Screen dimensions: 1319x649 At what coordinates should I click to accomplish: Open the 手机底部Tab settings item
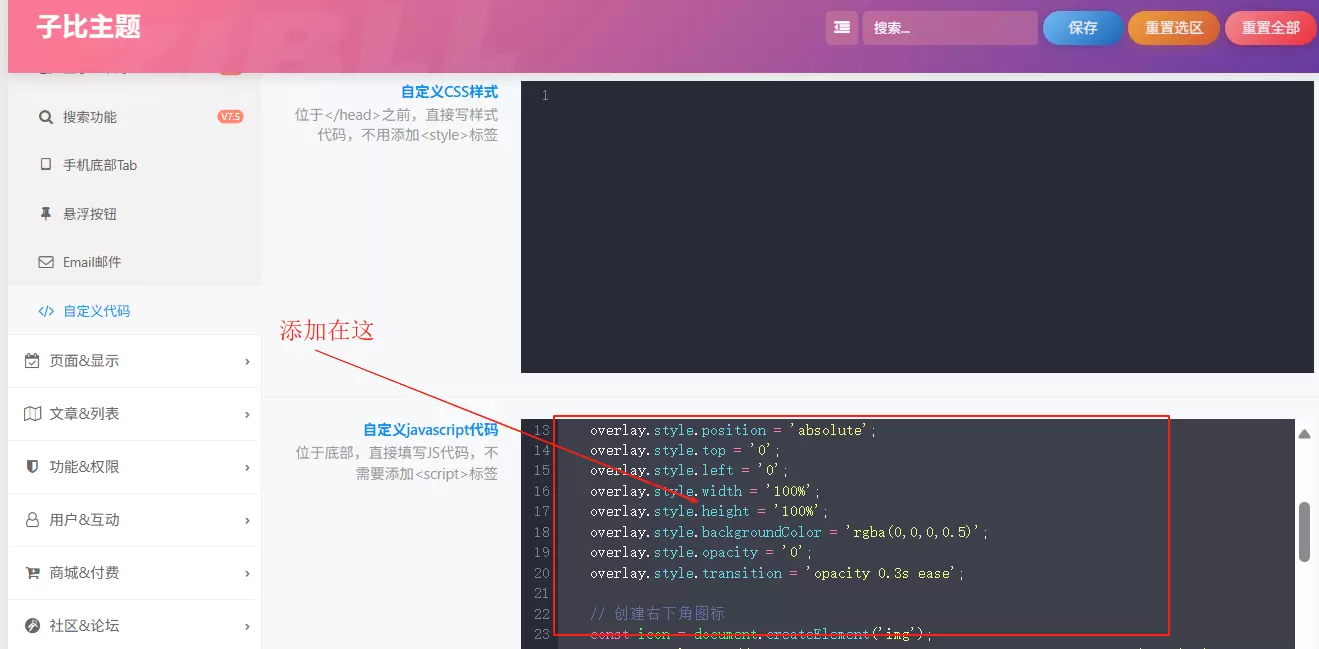tap(135, 165)
